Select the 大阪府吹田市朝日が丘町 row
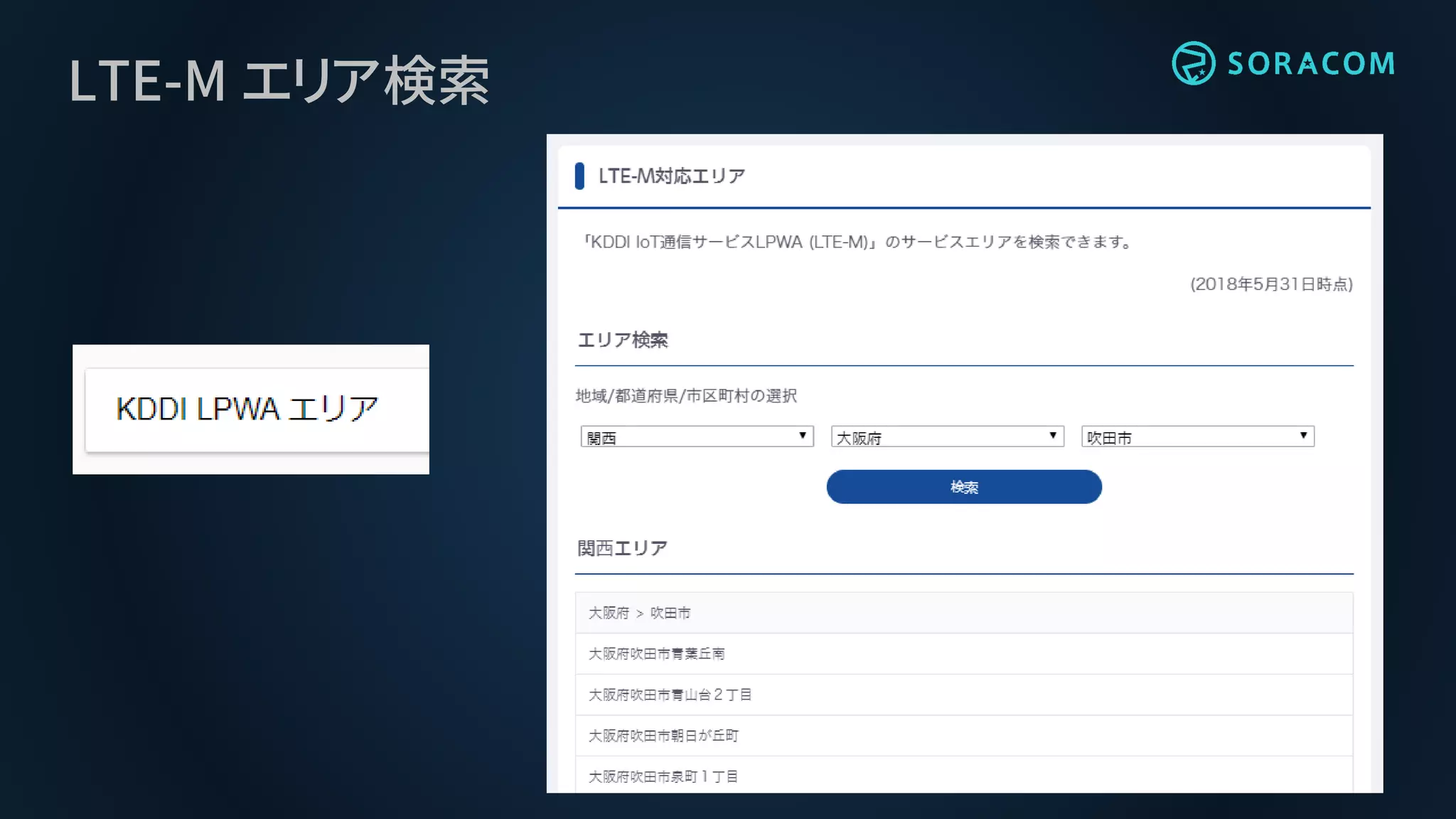 pyautogui.click(x=964, y=736)
